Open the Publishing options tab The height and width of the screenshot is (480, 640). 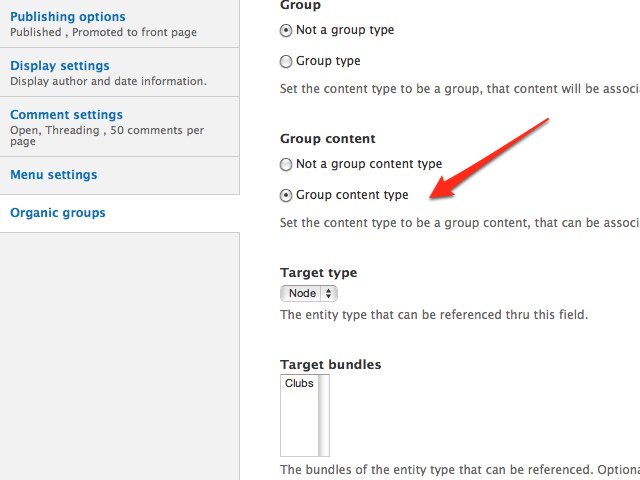(68, 17)
